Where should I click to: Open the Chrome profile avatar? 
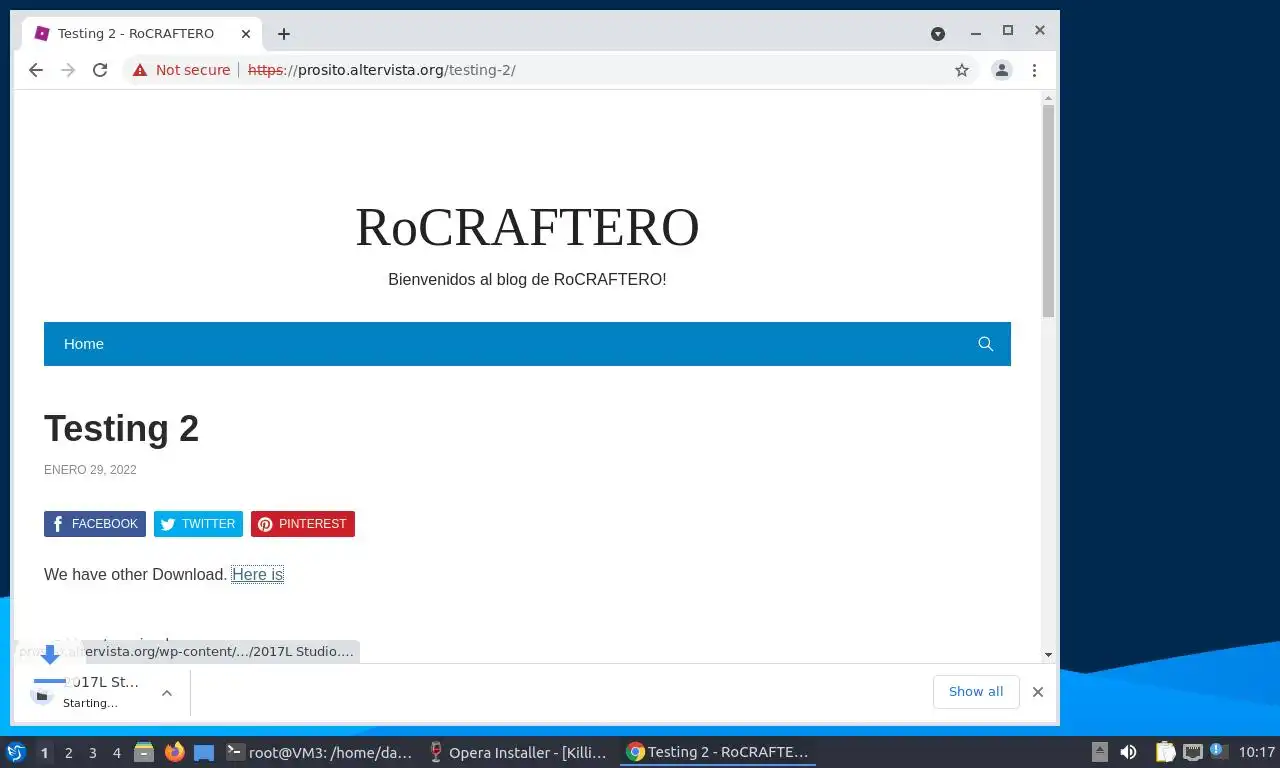pos(1001,70)
